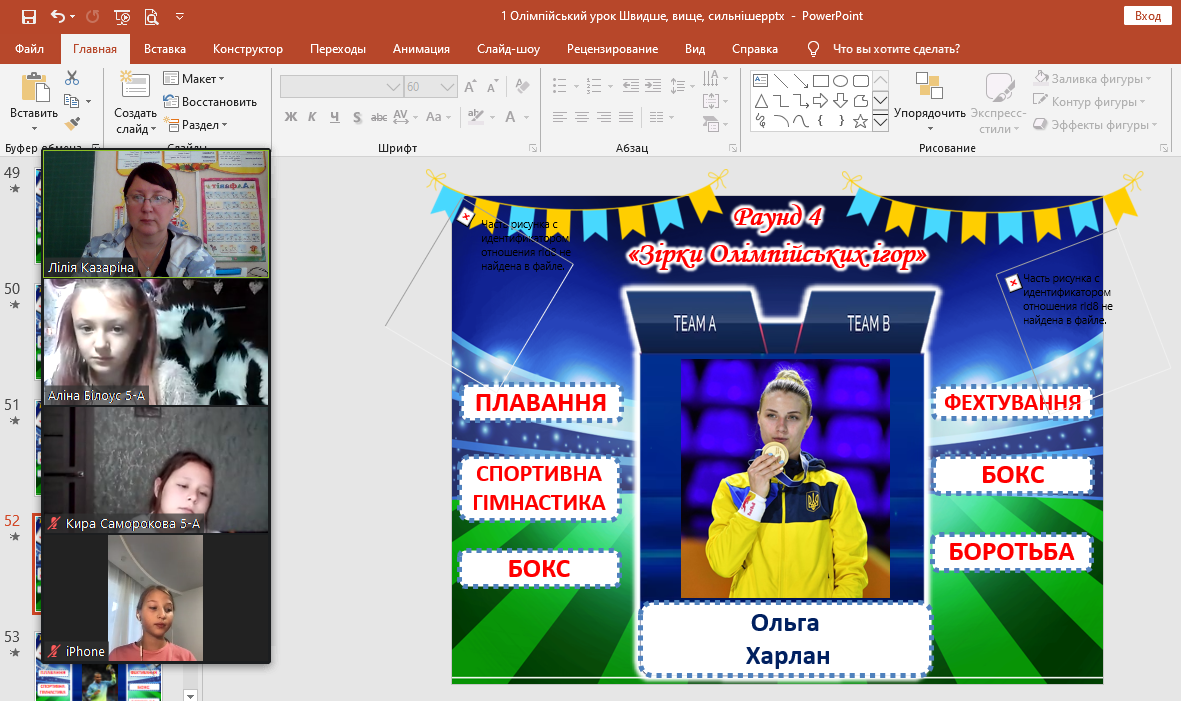The height and width of the screenshot is (701, 1181).
Task: Open the Переходы tab
Action: pyautogui.click(x=338, y=49)
